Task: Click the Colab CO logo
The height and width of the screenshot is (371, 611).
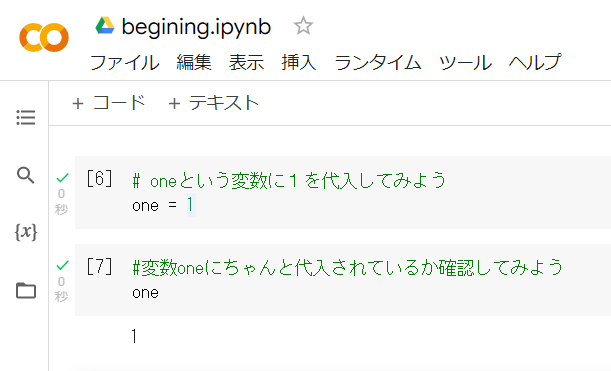Action: pos(44,37)
